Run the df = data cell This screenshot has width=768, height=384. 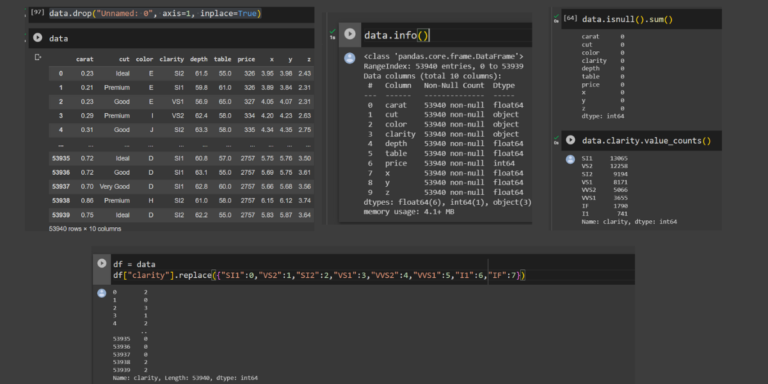(x=102, y=263)
